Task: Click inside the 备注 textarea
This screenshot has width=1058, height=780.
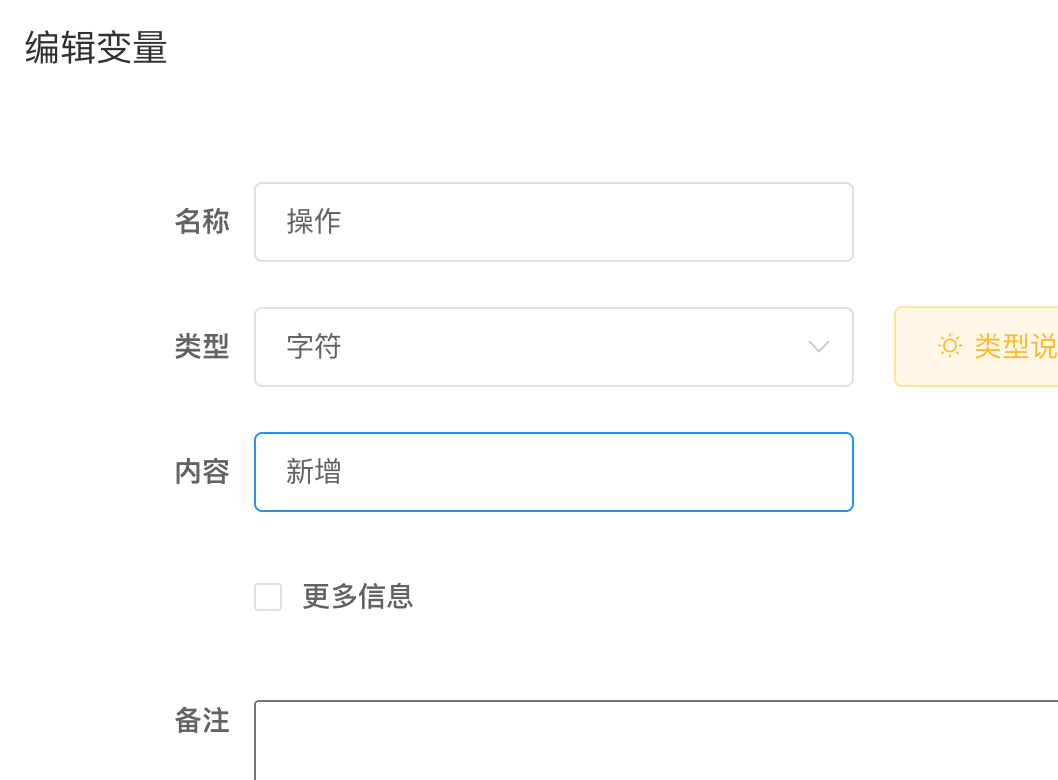Action: pos(656,740)
